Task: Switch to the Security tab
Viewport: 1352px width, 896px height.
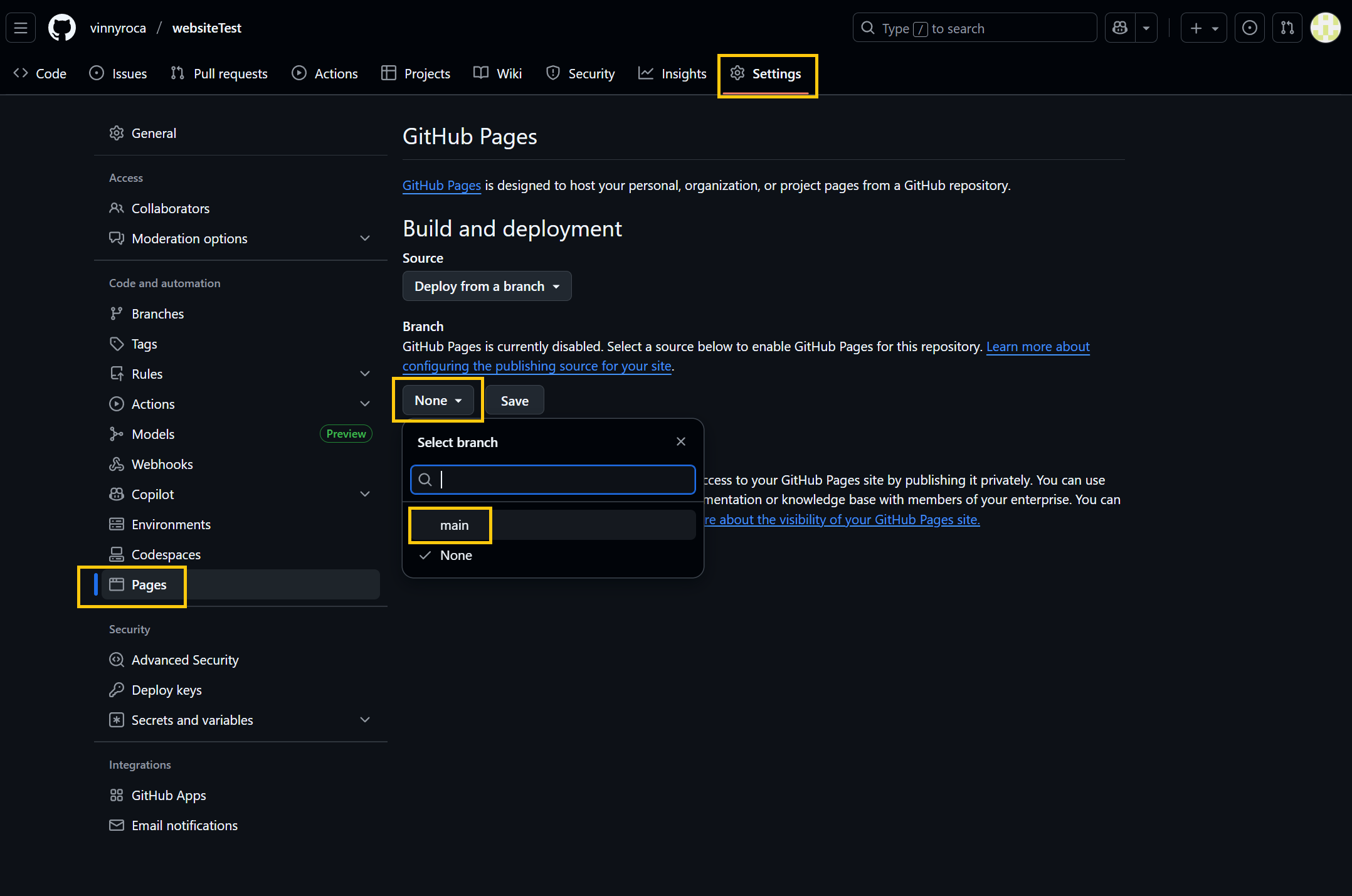Action: 580,73
